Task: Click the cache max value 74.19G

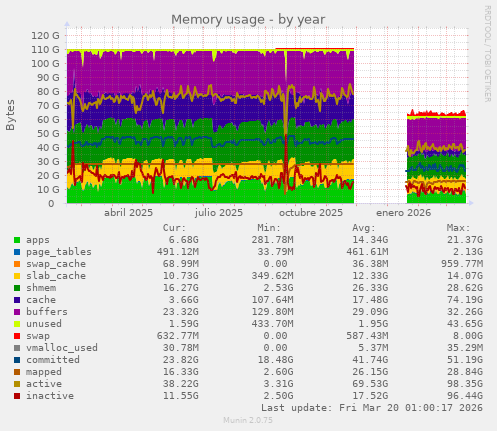Action: point(465,300)
